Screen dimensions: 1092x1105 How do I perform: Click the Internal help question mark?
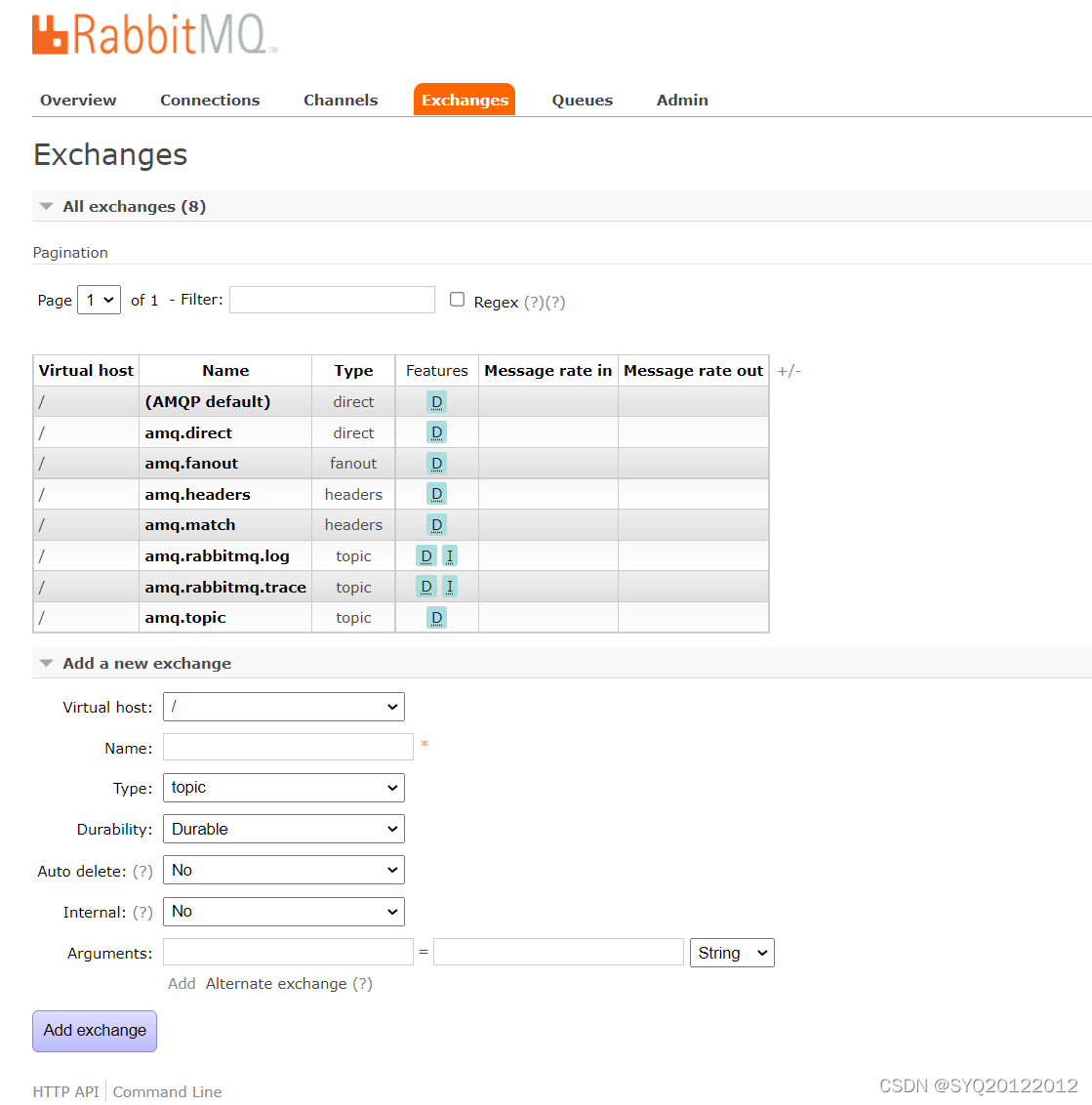[x=142, y=912]
